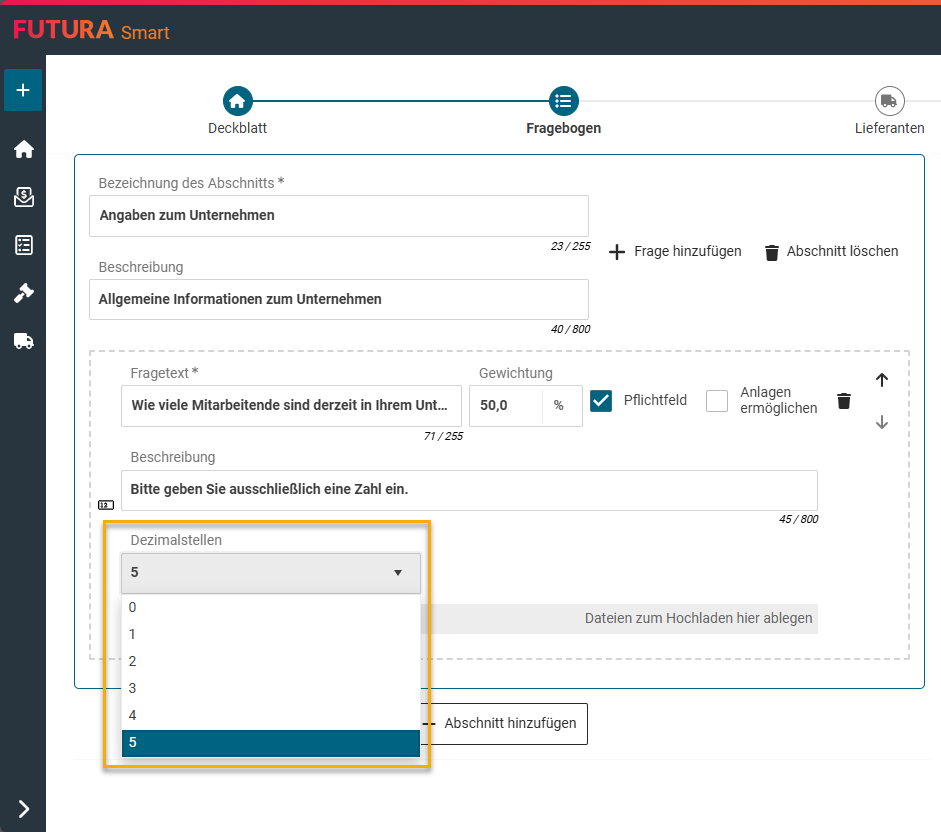Click Abschnitt löschen
941x832 pixels.
[x=831, y=252]
